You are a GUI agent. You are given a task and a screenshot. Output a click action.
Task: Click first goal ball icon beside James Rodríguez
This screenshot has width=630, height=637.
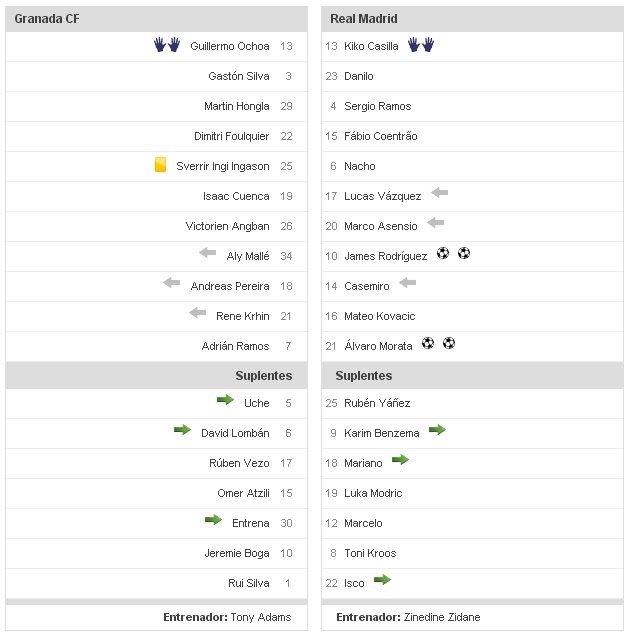[x=443, y=253]
